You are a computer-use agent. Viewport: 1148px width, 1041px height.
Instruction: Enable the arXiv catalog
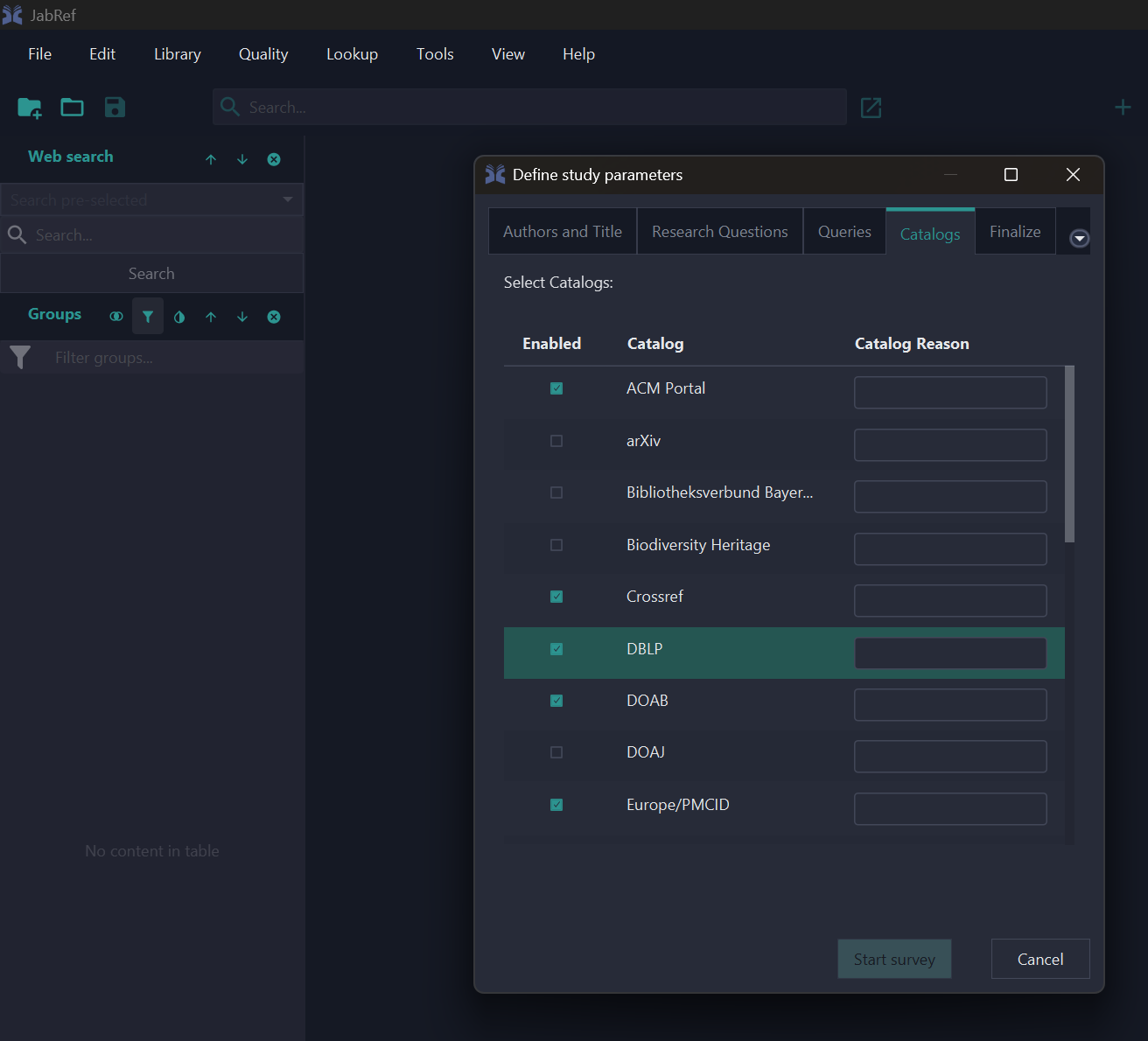click(x=556, y=441)
